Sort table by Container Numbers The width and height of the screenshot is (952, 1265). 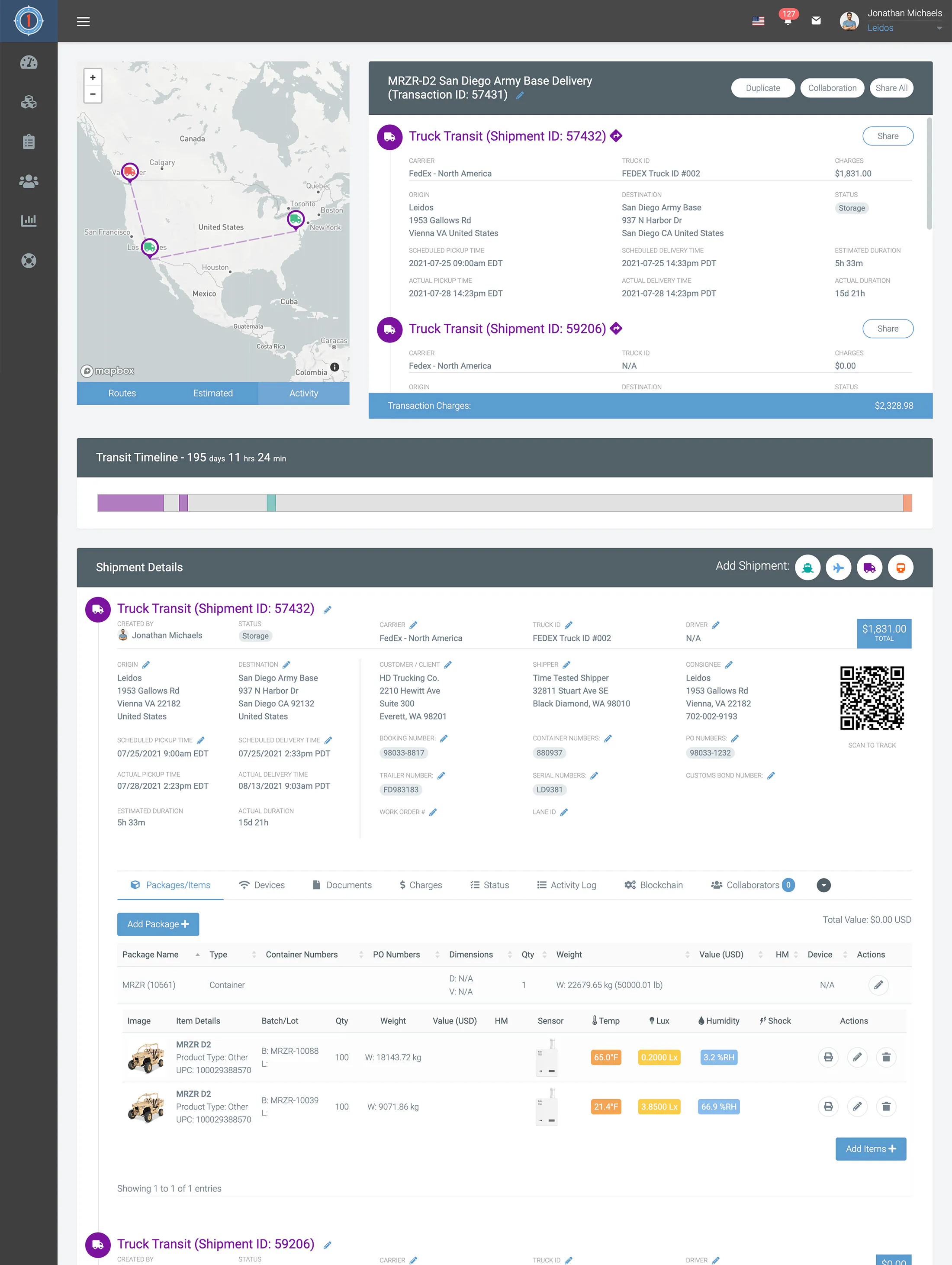point(315,955)
